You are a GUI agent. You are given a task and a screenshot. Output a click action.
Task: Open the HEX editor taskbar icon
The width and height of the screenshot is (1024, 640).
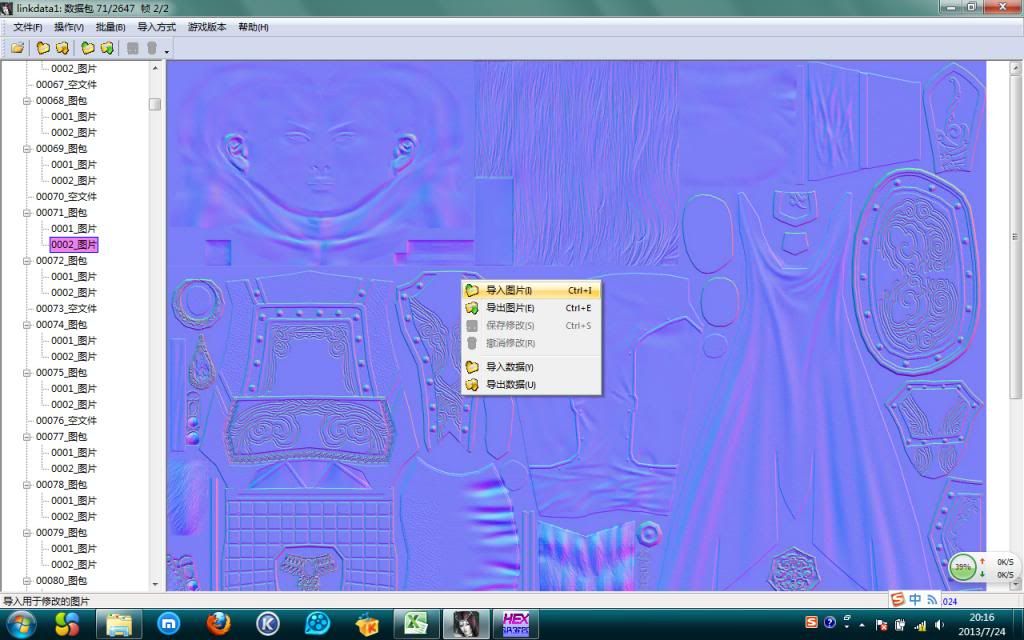516,623
